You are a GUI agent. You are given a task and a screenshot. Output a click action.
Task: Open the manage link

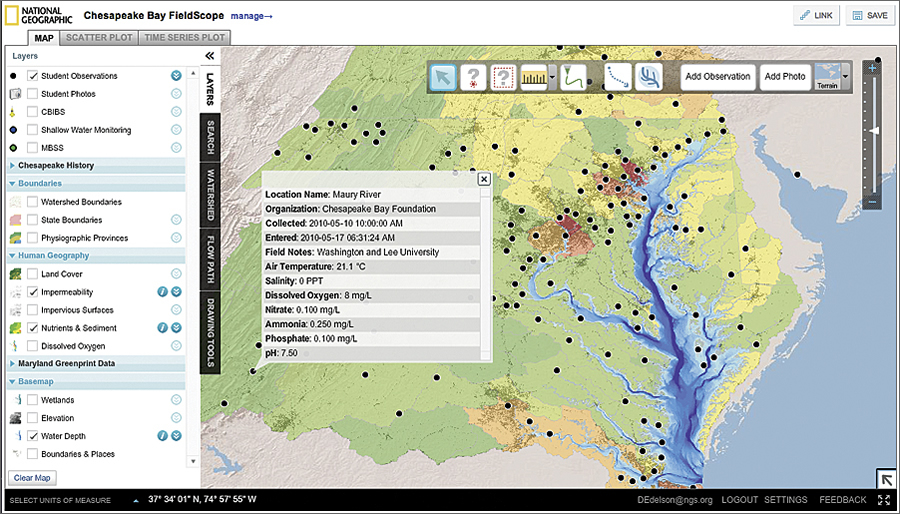(x=251, y=16)
